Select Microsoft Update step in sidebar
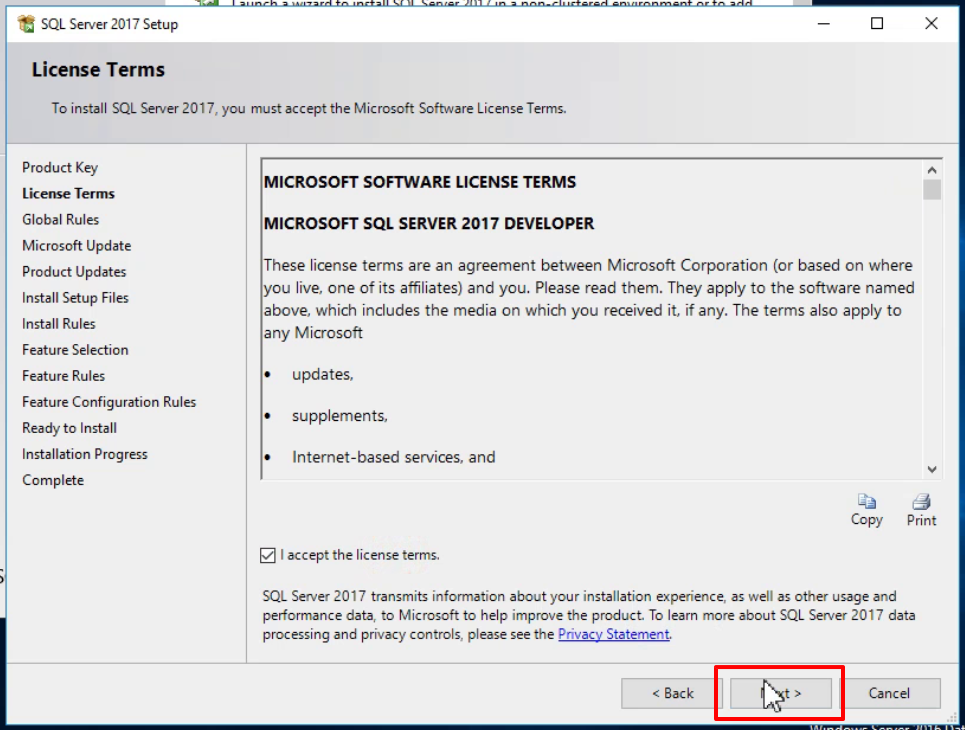Screen dimensions: 965x730 click(x=76, y=246)
